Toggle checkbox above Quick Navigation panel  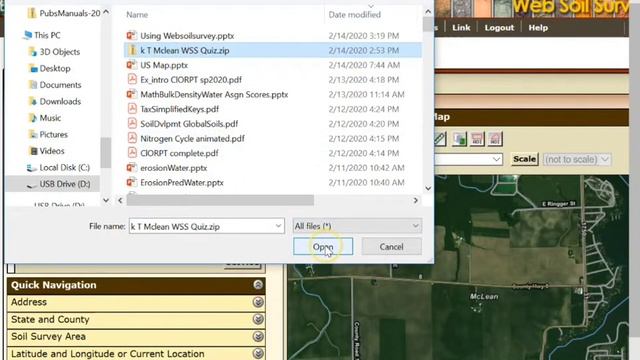pyautogui.click(x=11, y=268)
